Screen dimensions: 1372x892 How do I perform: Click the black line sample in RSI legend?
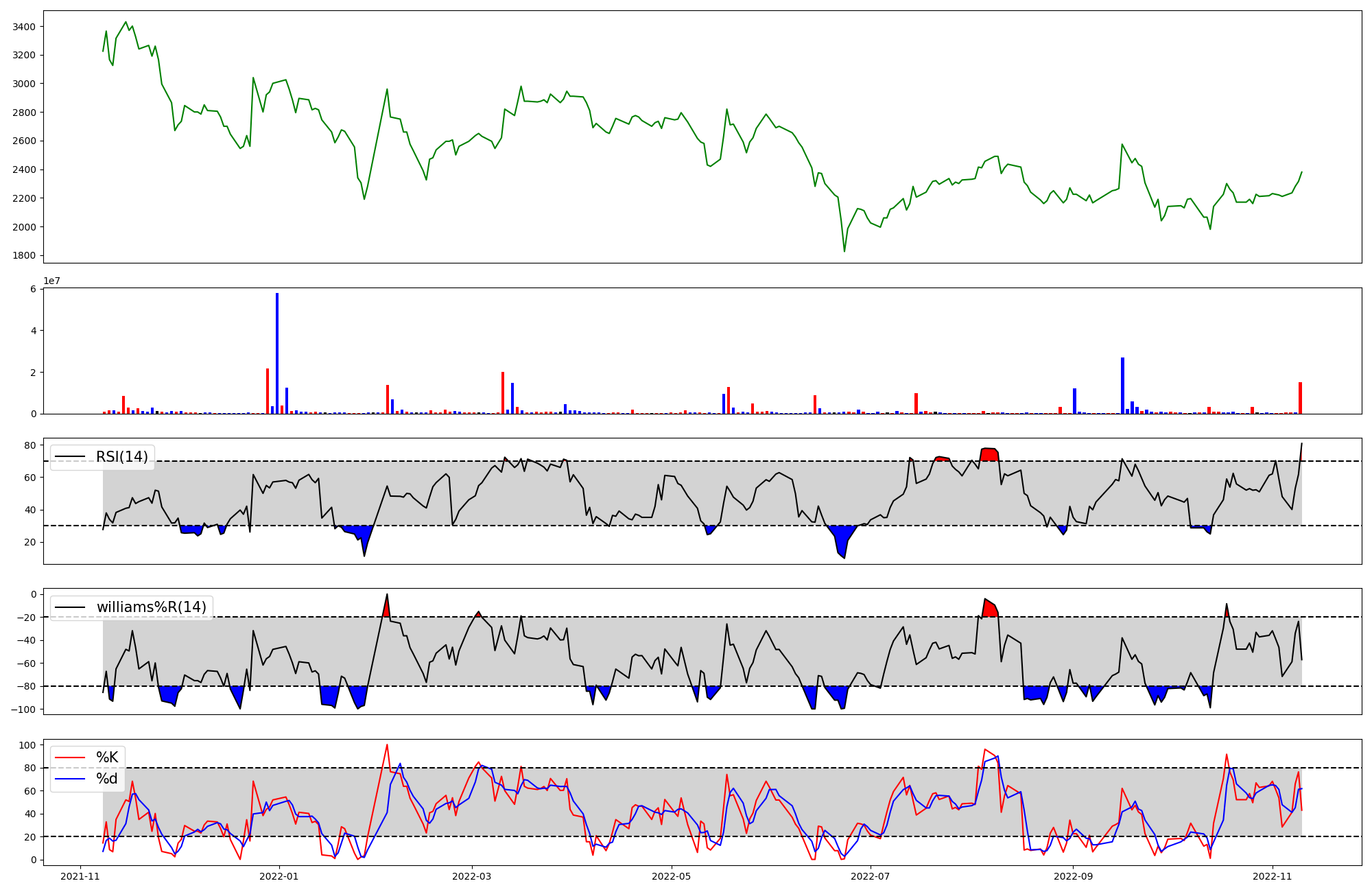point(70,457)
